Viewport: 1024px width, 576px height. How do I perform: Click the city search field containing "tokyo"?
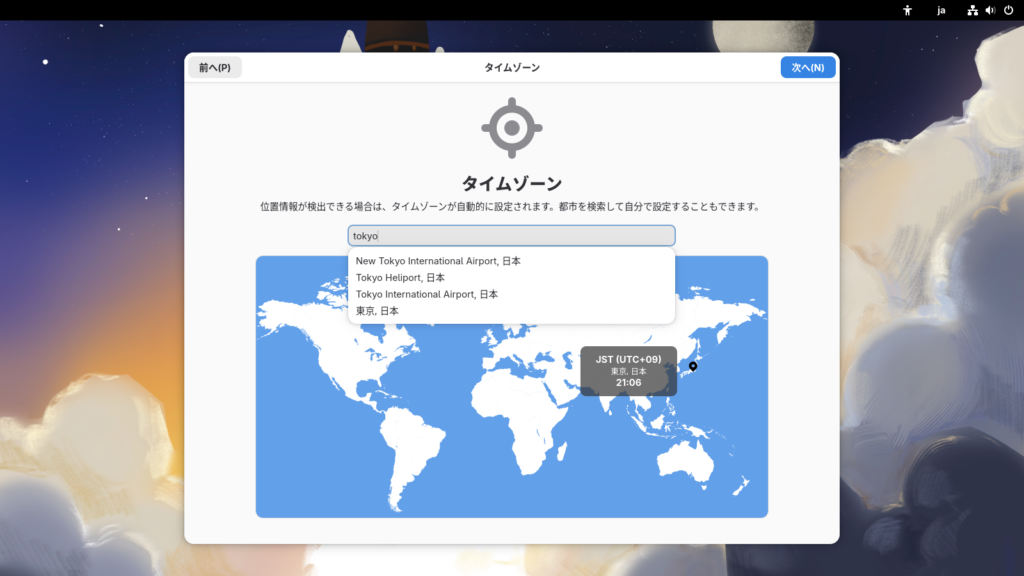pyautogui.click(x=511, y=236)
